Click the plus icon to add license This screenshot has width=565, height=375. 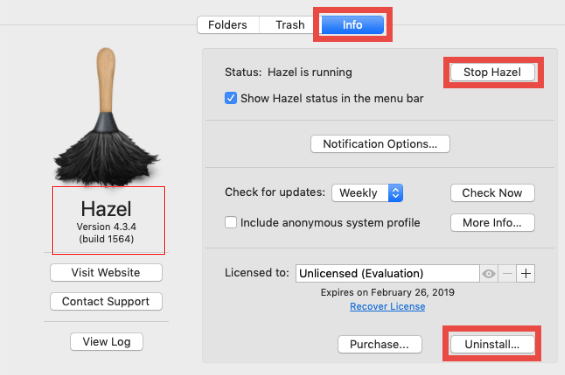tap(526, 274)
